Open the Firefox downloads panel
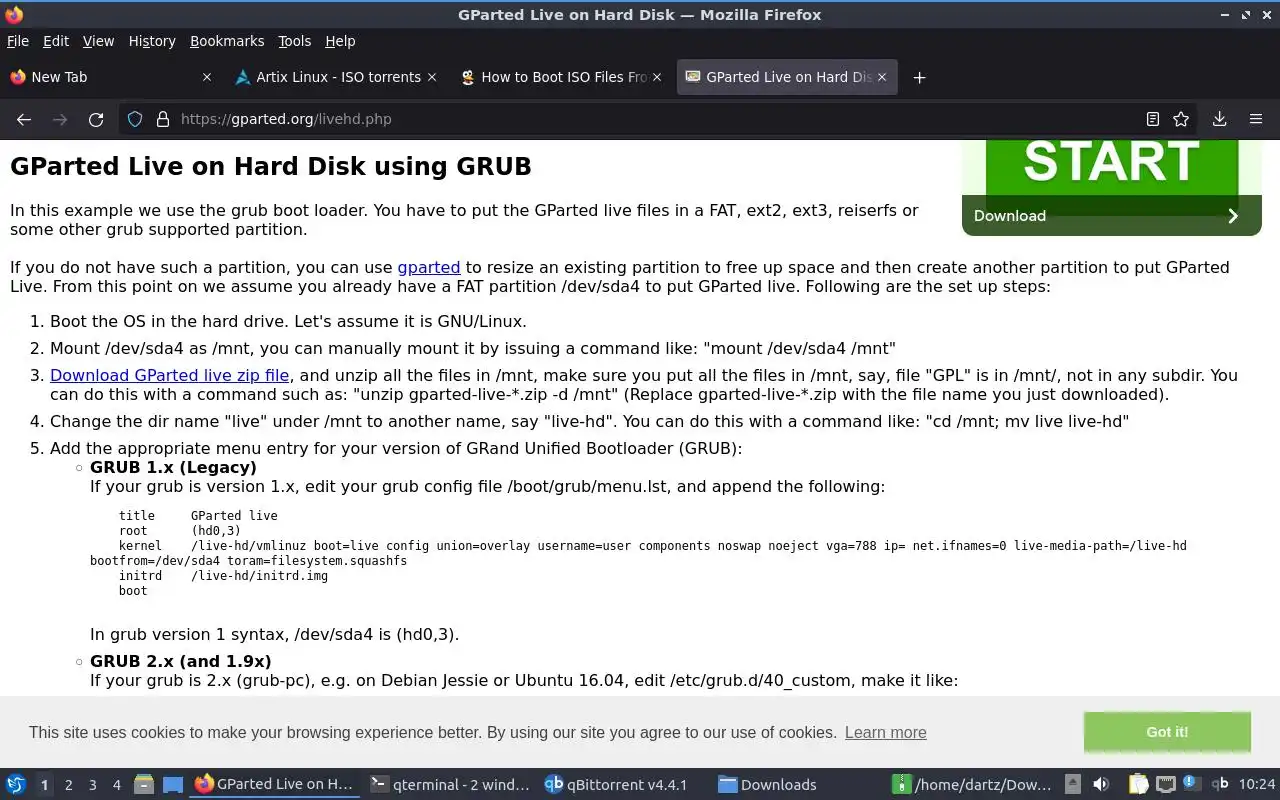 click(1219, 119)
